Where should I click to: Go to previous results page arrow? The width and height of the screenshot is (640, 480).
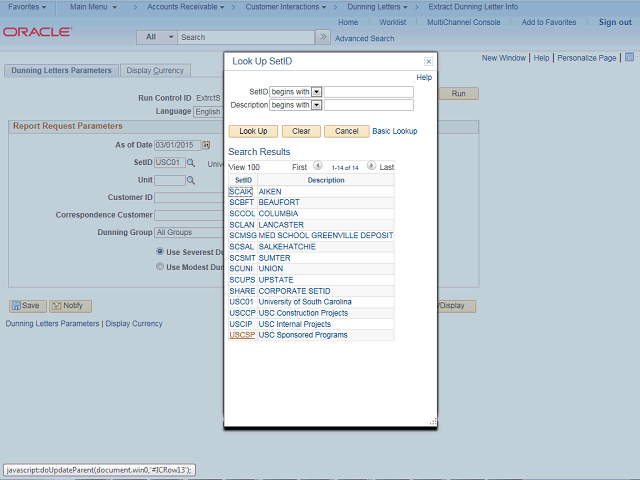(x=318, y=166)
